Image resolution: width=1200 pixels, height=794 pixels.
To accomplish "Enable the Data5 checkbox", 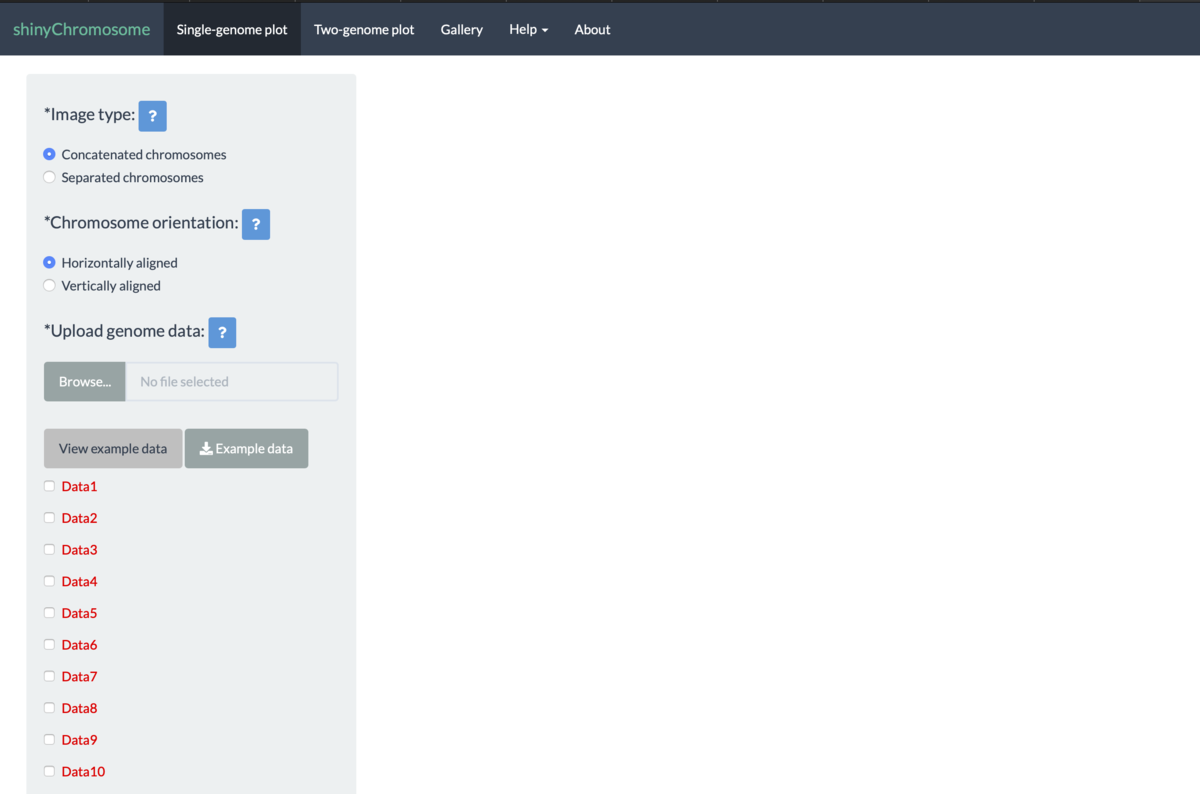I will tap(50, 613).
